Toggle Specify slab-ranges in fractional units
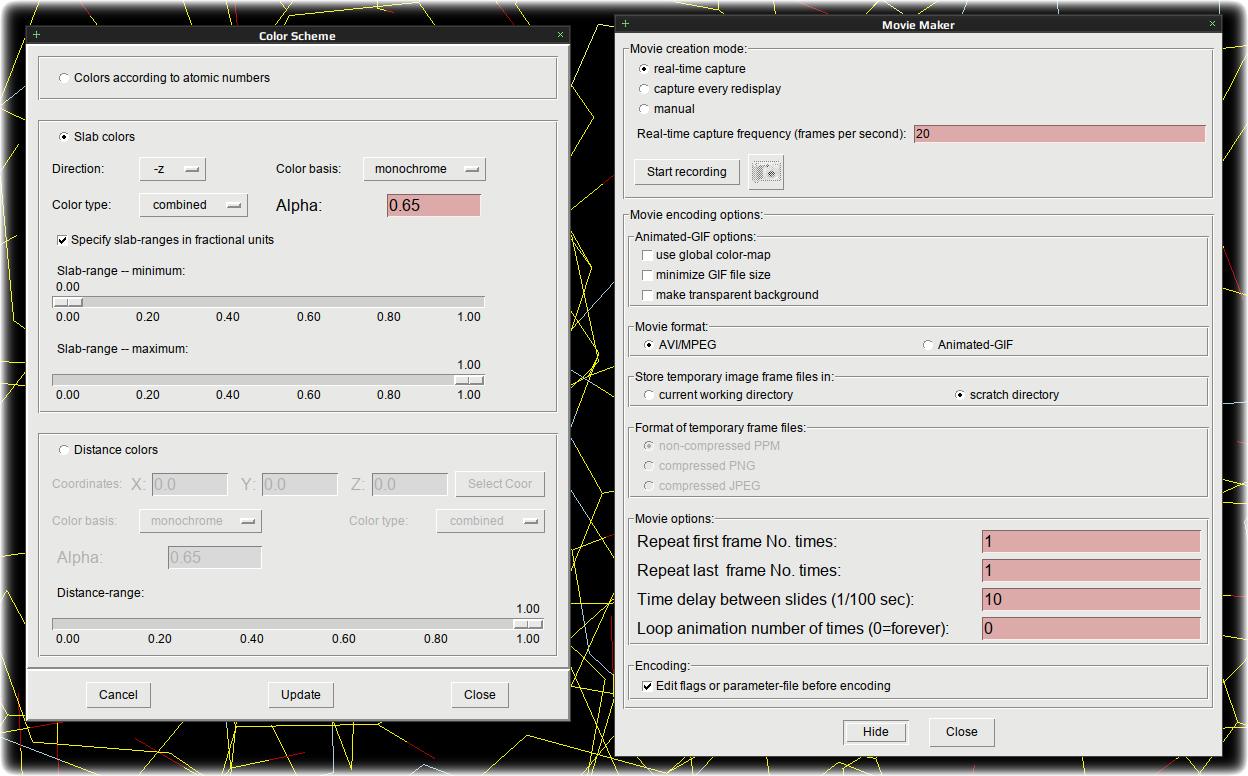The height and width of the screenshot is (776, 1248). (x=165, y=240)
